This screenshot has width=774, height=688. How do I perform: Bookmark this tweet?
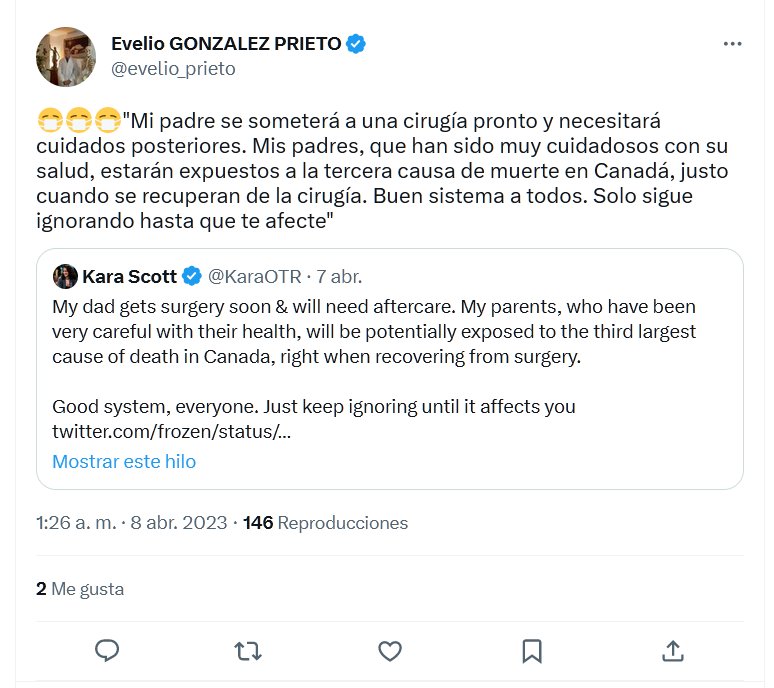coord(532,651)
